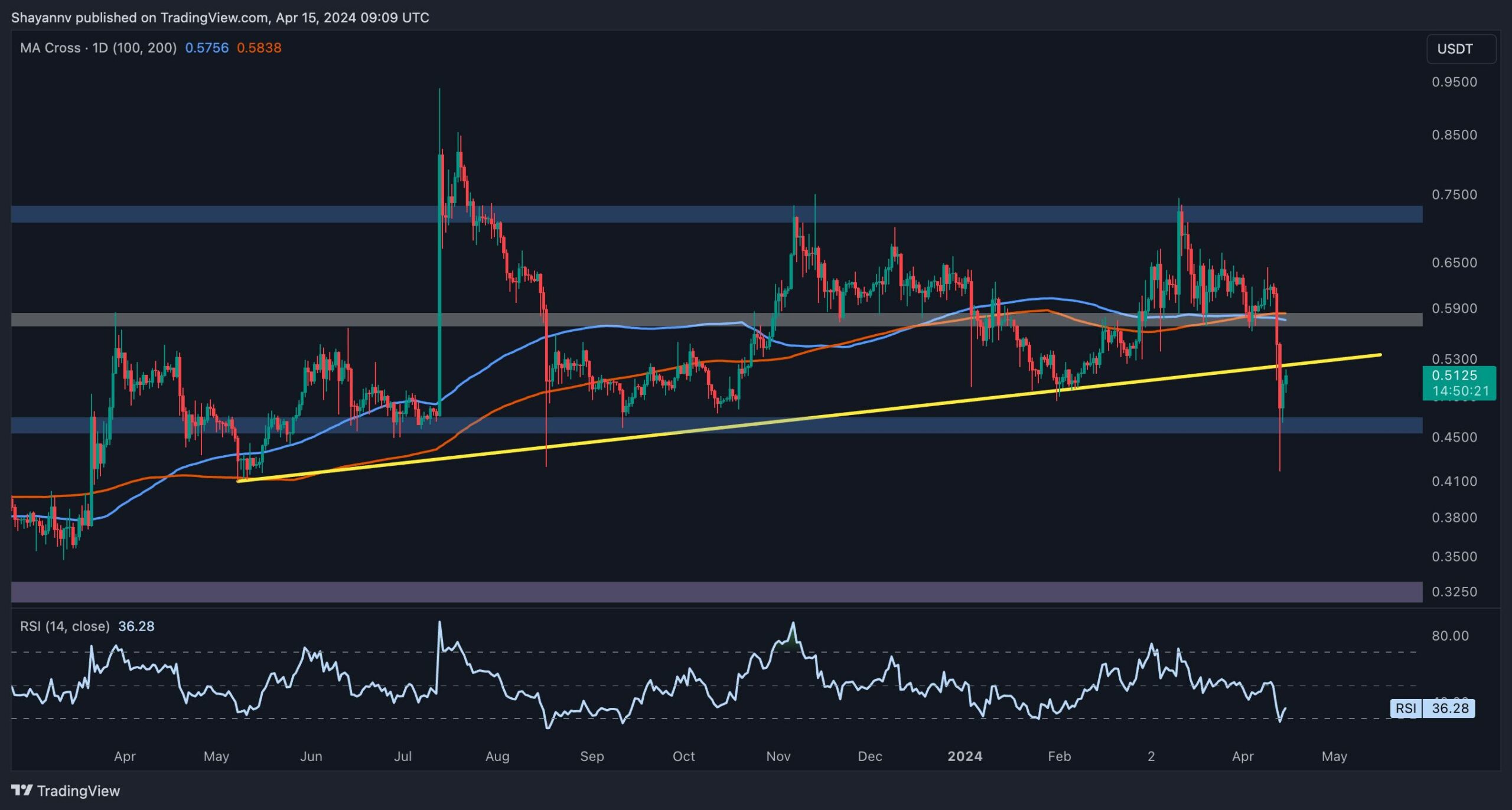Click the Apr label near chart end
Image resolution: width=1512 pixels, height=810 pixels.
coord(1243,756)
